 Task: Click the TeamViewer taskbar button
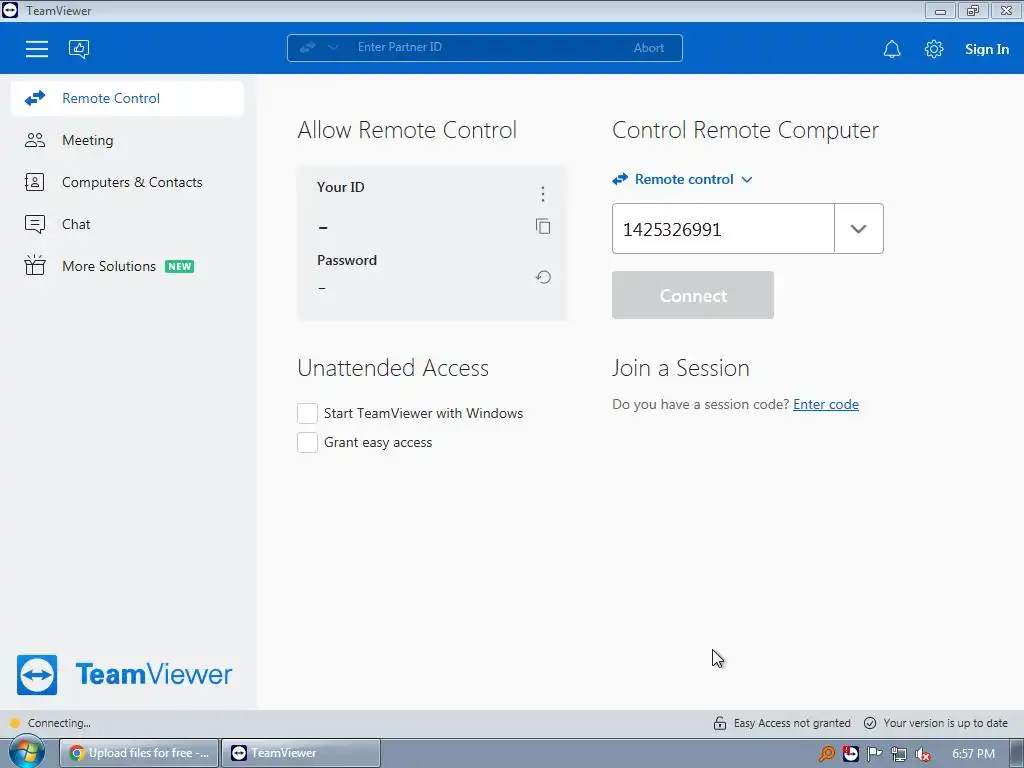(300, 753)
